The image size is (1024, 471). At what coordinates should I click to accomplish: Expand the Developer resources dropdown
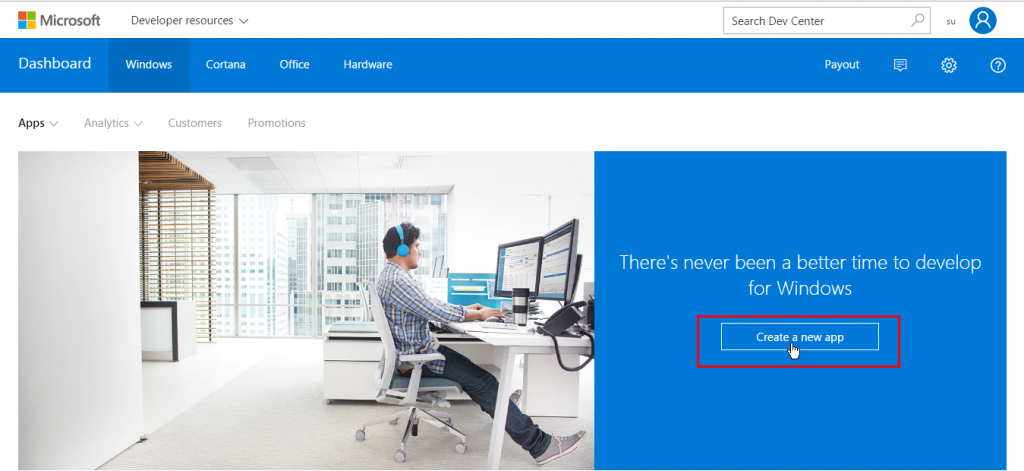(189, 21)
